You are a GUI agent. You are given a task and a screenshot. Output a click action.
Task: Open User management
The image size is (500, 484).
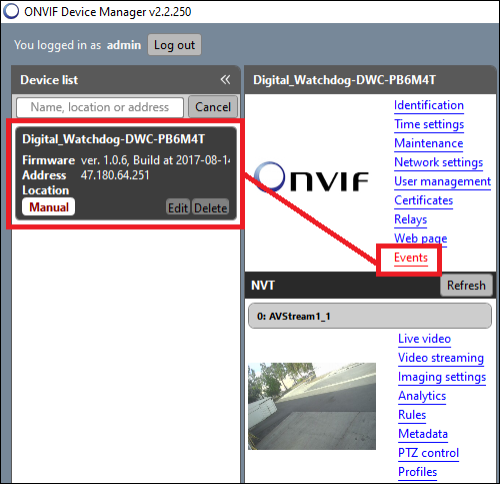(442, 181)
